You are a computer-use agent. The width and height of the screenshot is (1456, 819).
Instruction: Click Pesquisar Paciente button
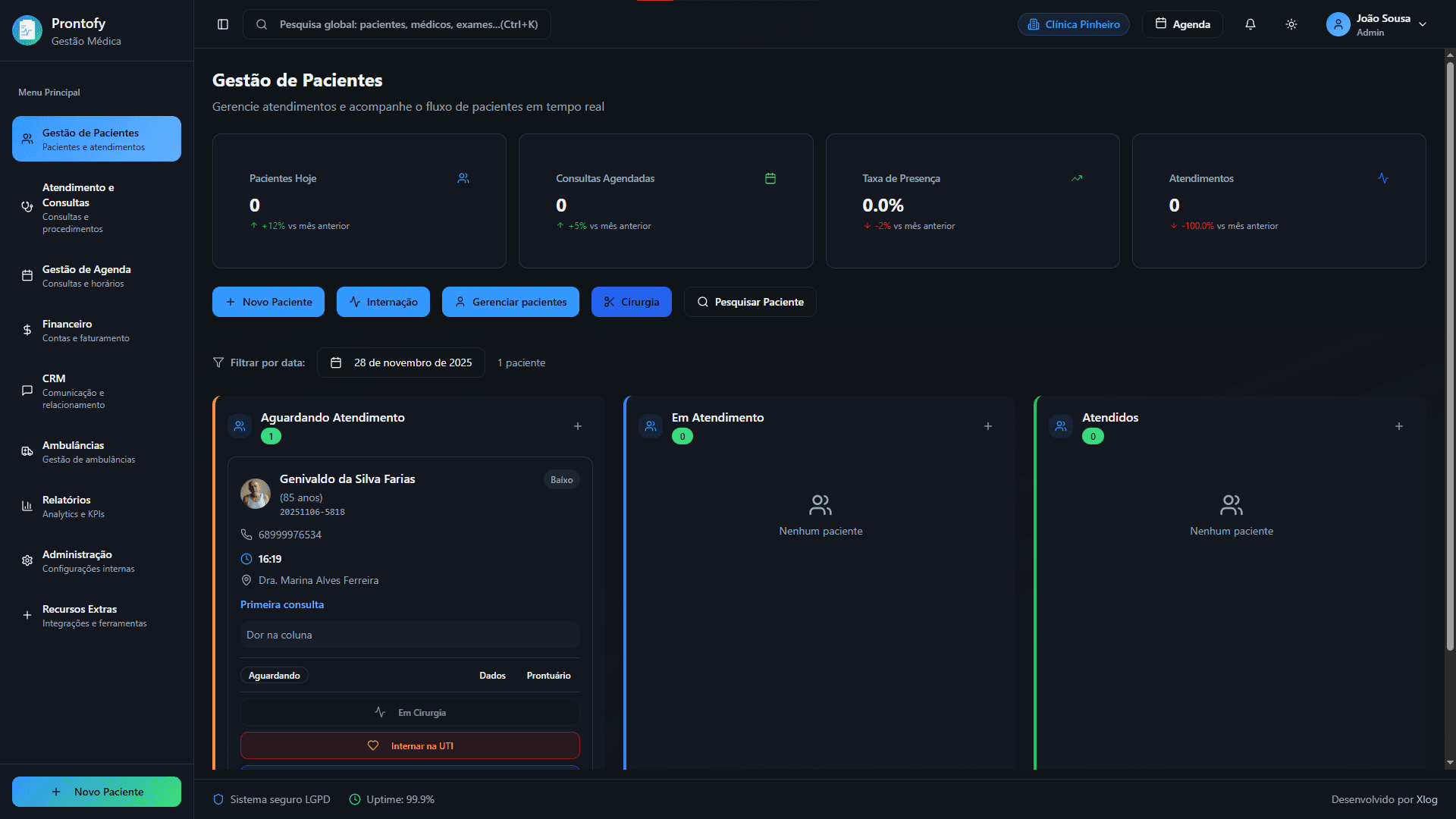(x=750, y=302)
